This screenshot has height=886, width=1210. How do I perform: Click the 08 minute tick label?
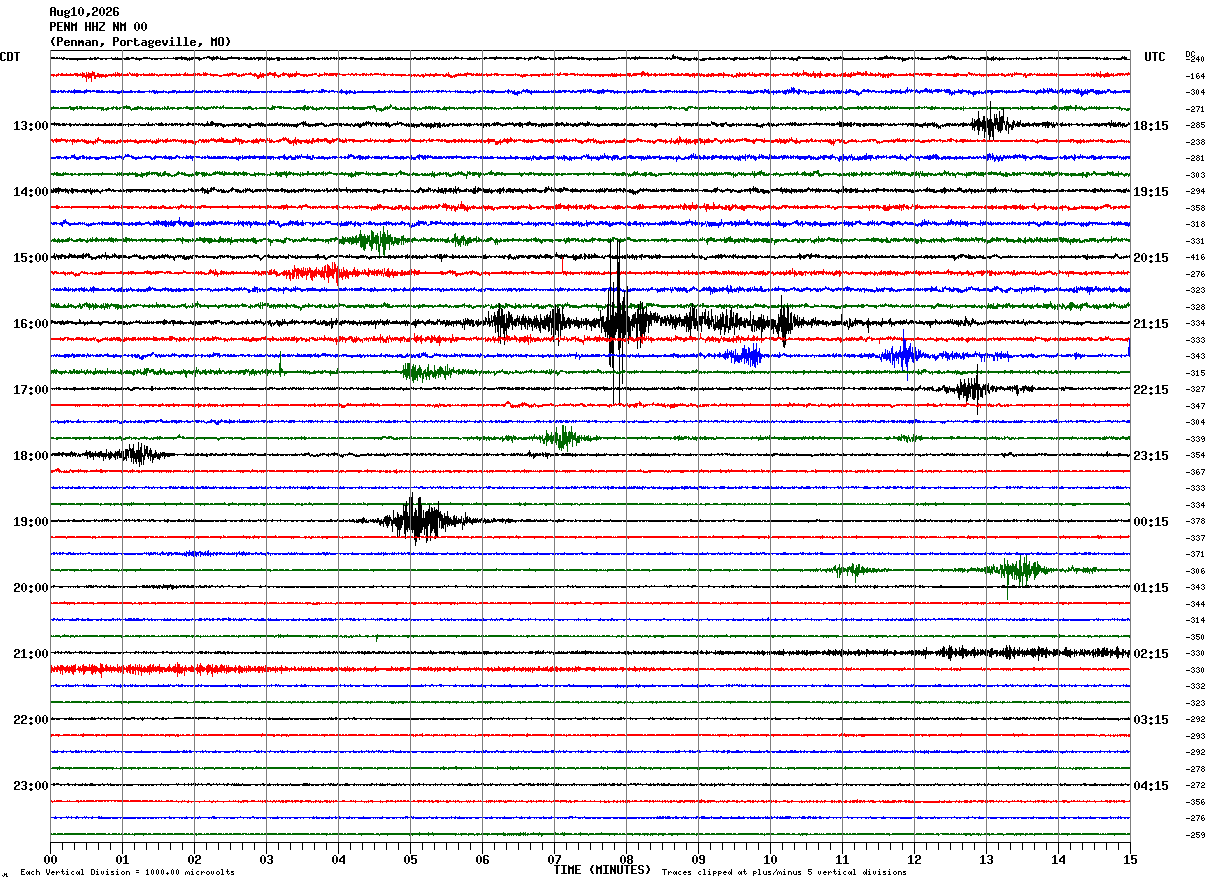tap(626, 859)
